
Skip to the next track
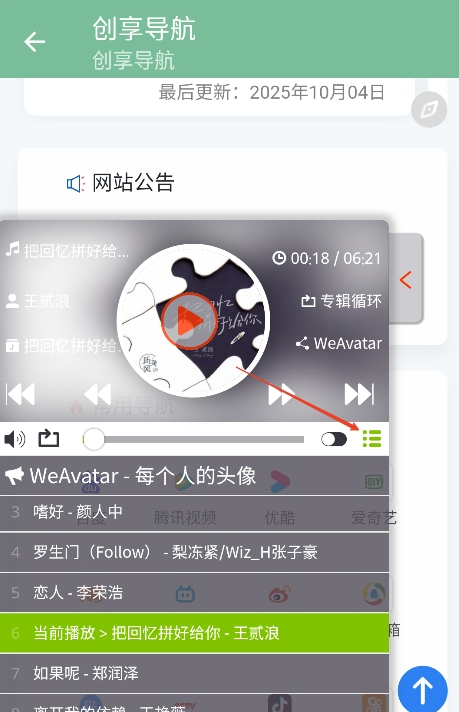point(360,394)
